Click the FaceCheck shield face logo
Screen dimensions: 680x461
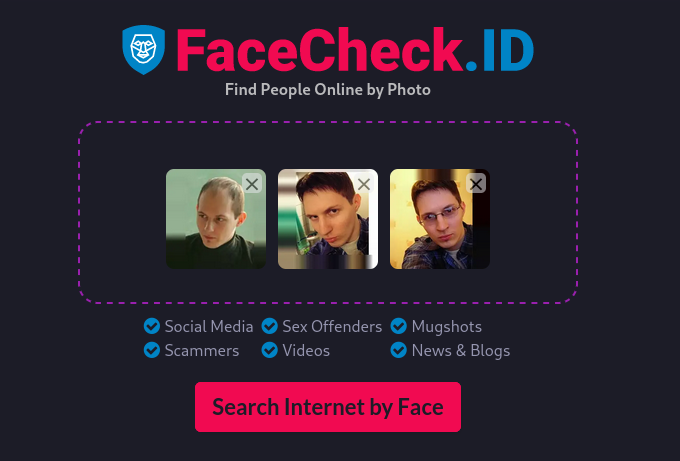[x=144, y=49]
